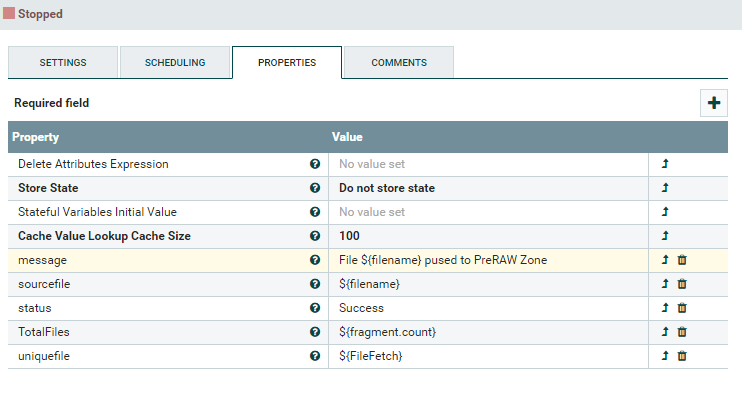The width and height of the screenshot is (742, 409).
Task: Switch to the Settings tab
Action: (63, 62)
